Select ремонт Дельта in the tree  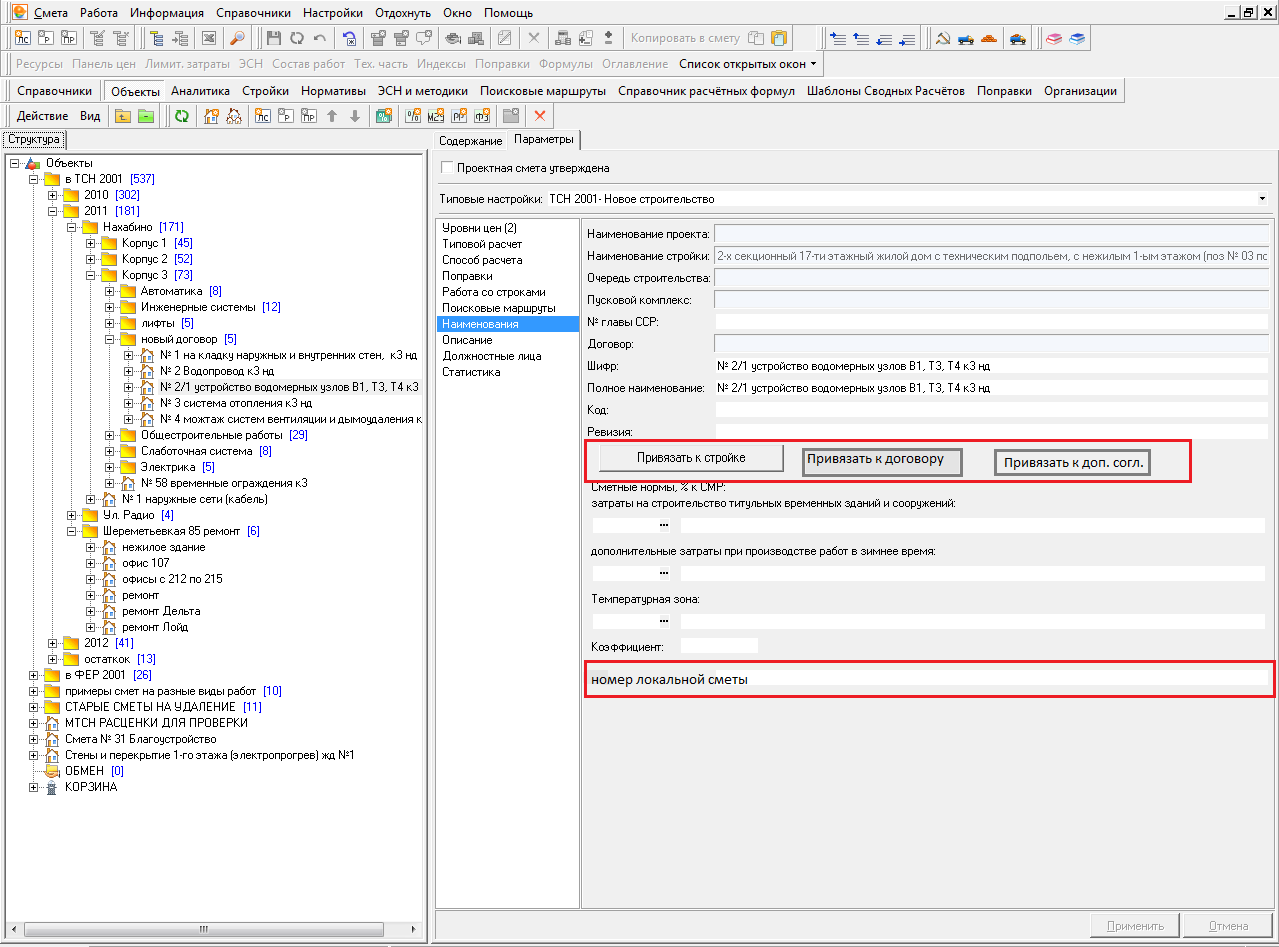161,611
